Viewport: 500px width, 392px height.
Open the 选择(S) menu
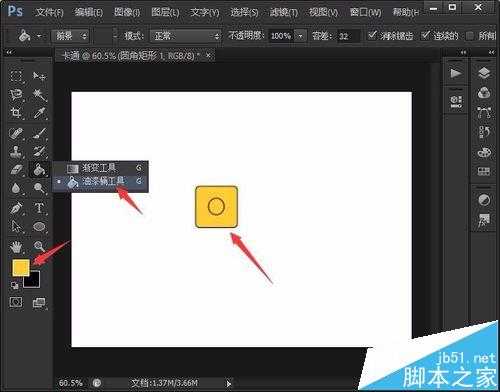pyautogui.click(x=244, y=13)
